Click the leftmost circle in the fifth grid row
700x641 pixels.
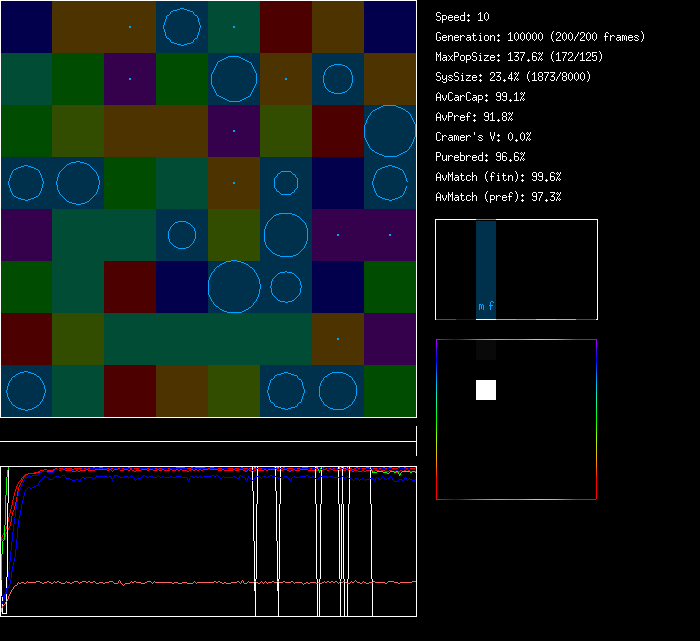click(182, 235)
